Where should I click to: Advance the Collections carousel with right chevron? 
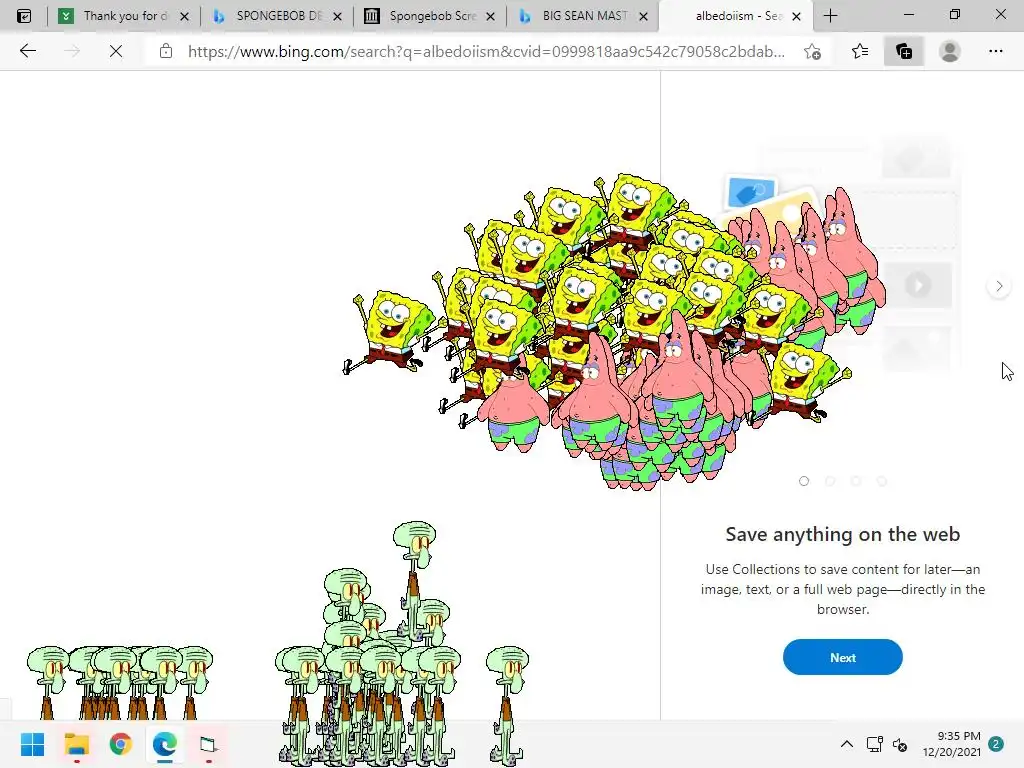pyautogui.click(x=999, y=286)
